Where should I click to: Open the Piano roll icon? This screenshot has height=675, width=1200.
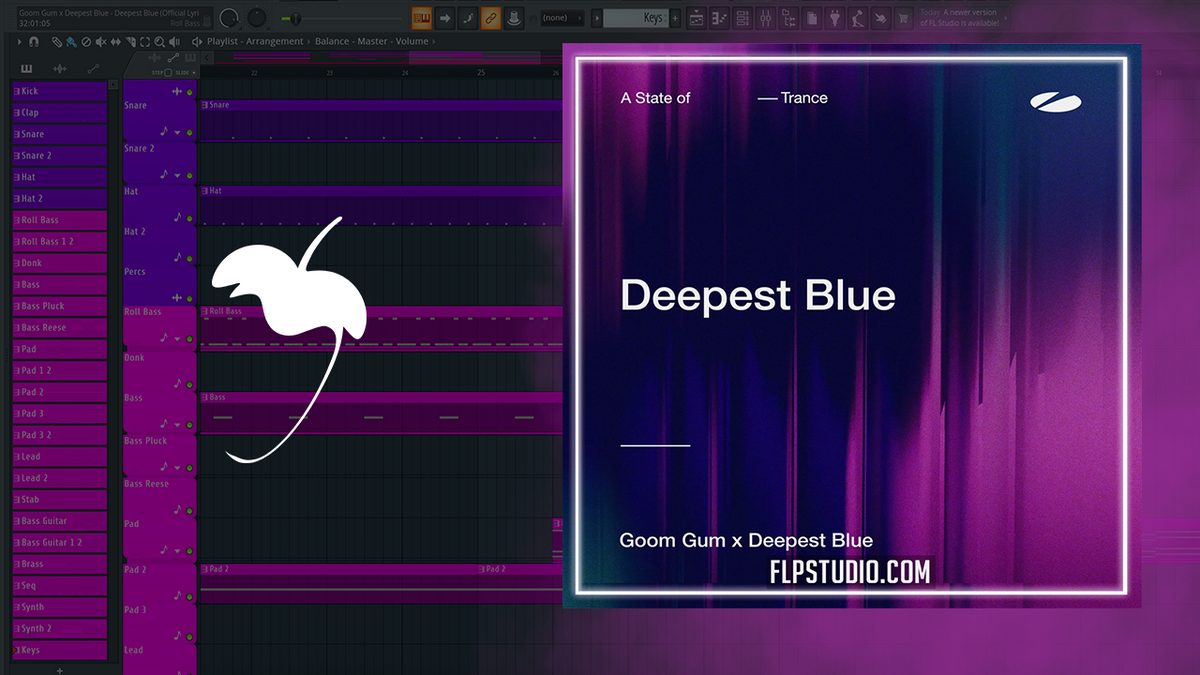click(718, 17)
